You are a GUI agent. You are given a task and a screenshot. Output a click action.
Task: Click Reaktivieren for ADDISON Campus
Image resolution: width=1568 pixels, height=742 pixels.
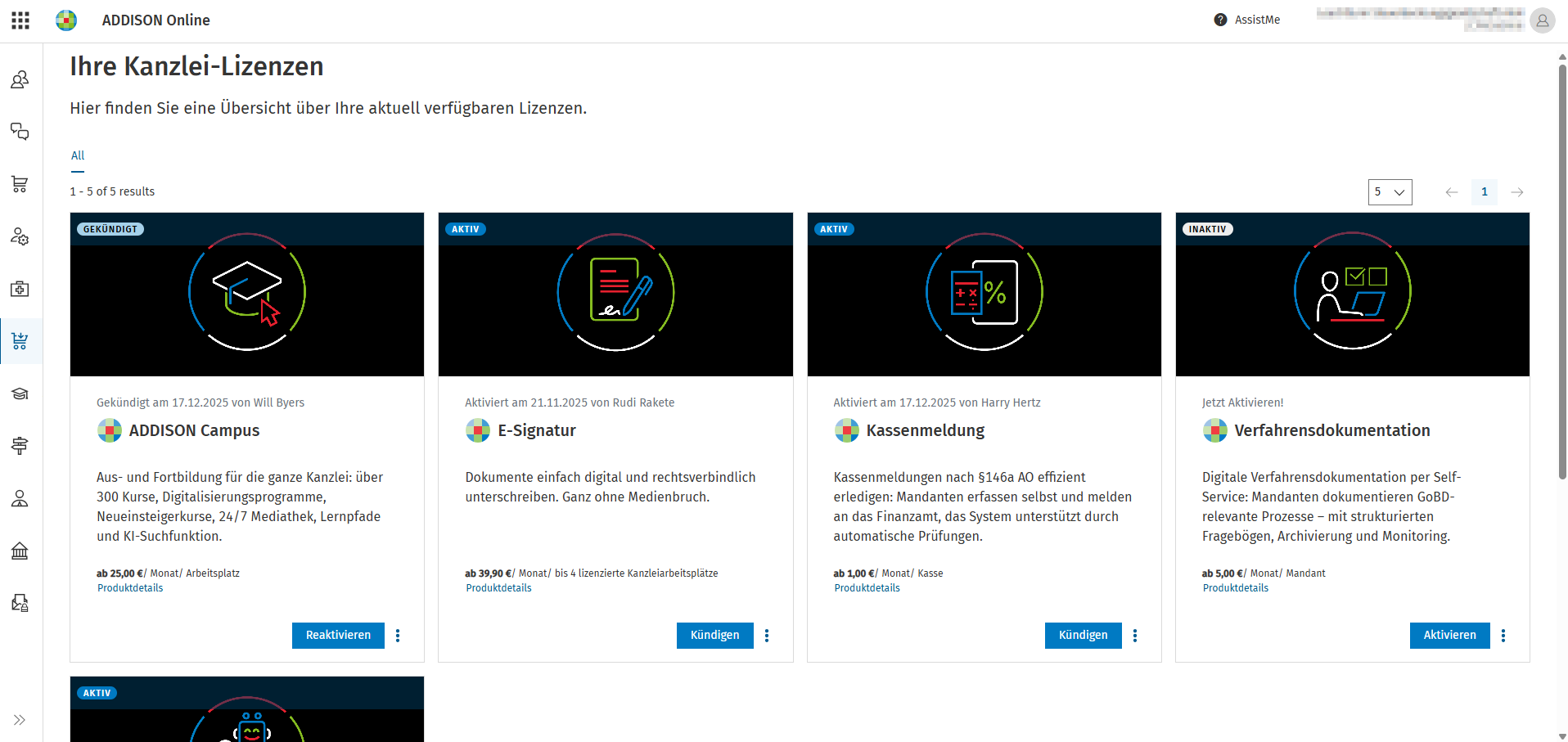click(x=338, y=636)
